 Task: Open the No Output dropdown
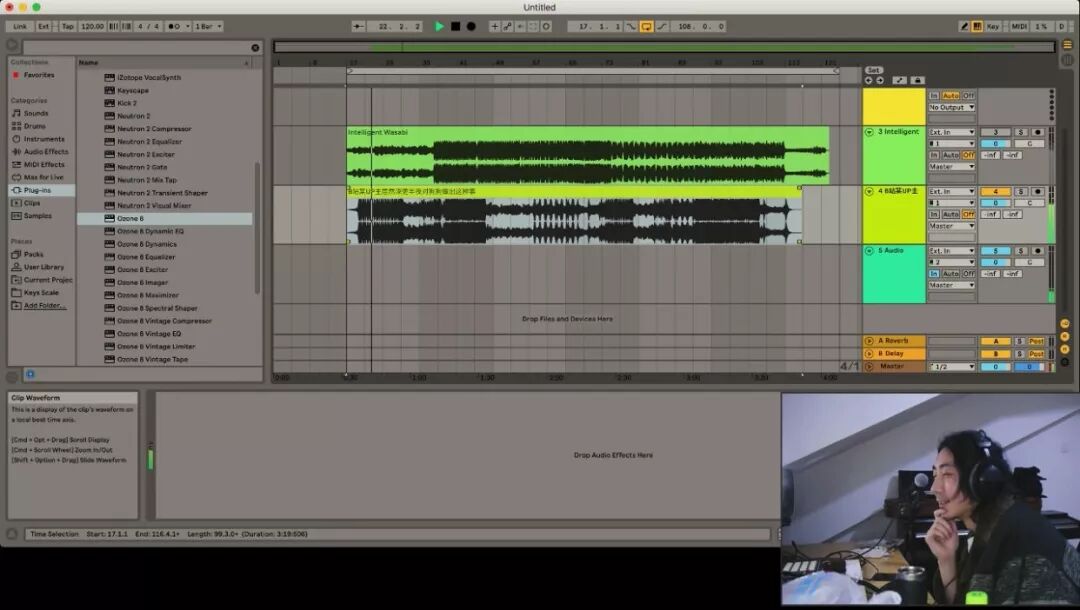951,107
